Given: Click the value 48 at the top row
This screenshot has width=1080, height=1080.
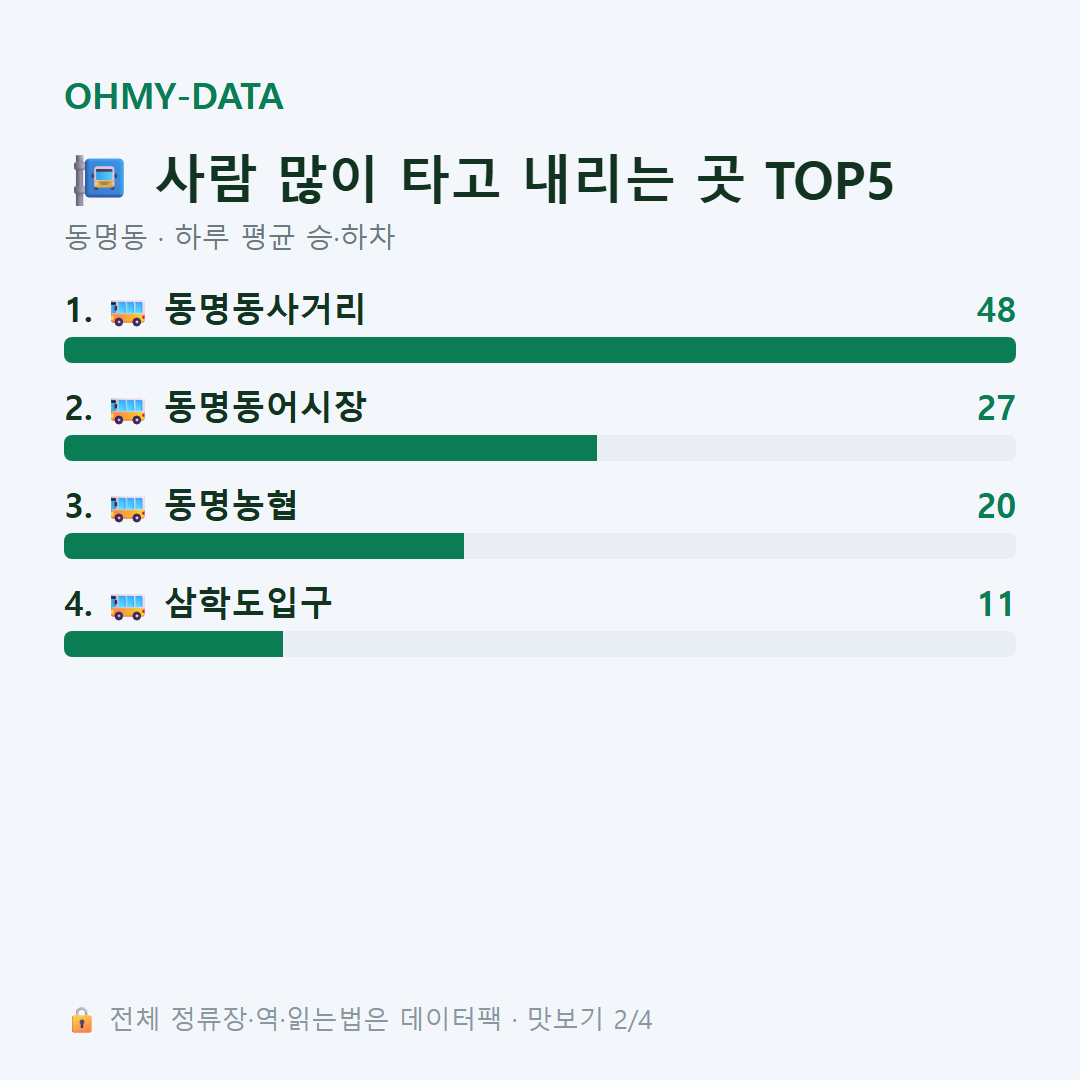Looking at the screenshot, I should pyautogui.click(x=996, y=310).
